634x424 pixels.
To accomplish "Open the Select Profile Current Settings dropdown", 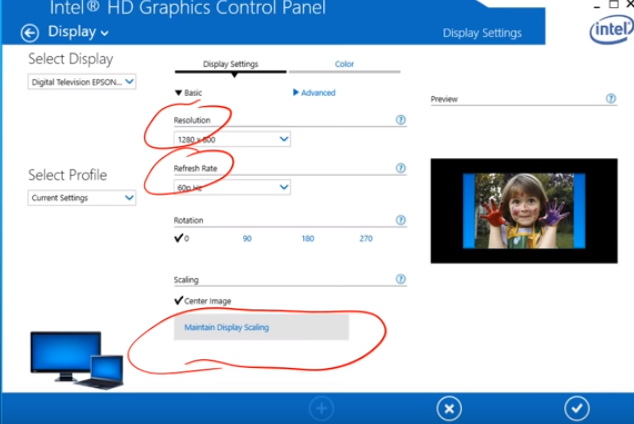I will (x=82, y=198).
